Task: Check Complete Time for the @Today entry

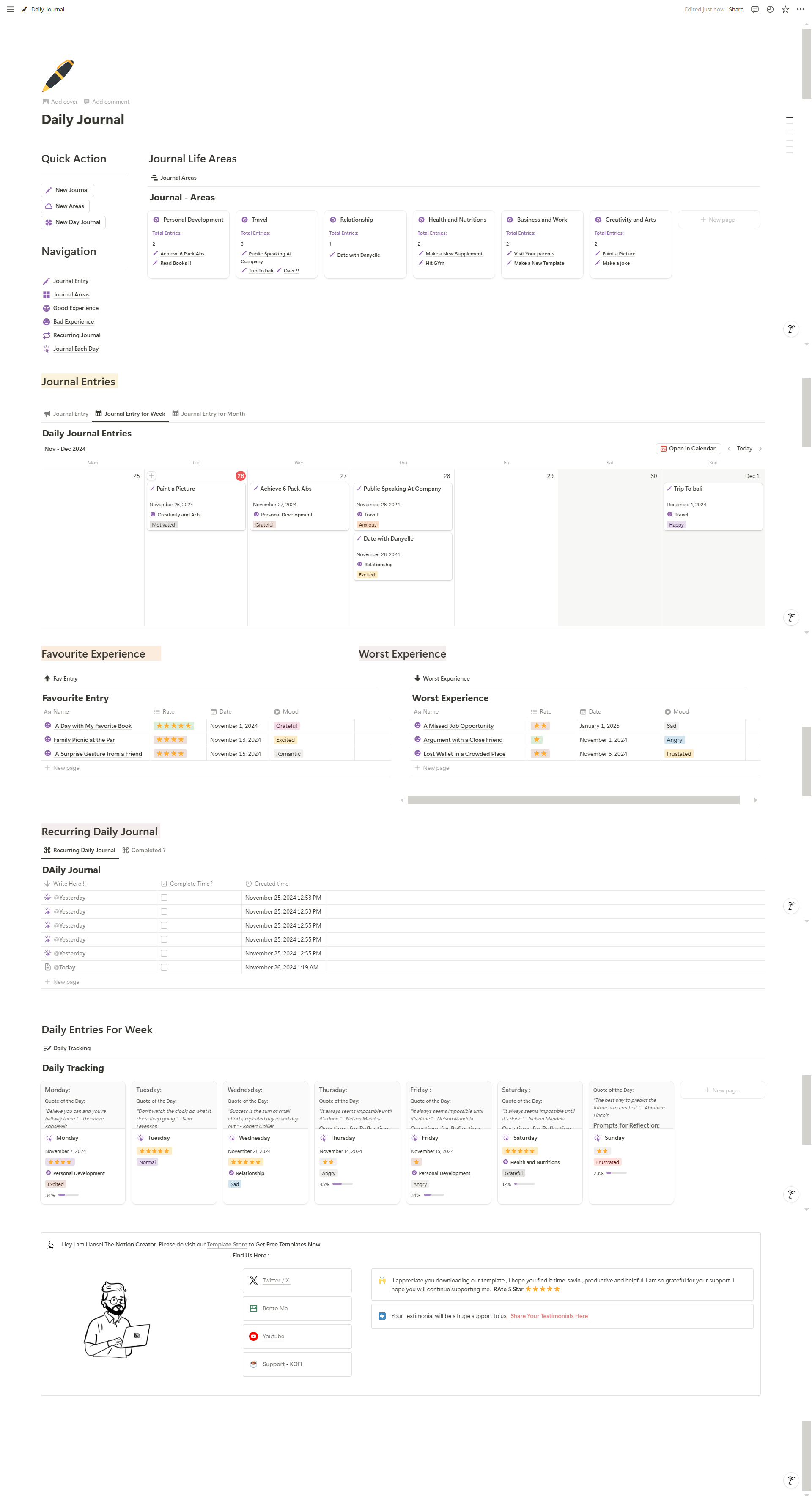Action: coord(164,967)
